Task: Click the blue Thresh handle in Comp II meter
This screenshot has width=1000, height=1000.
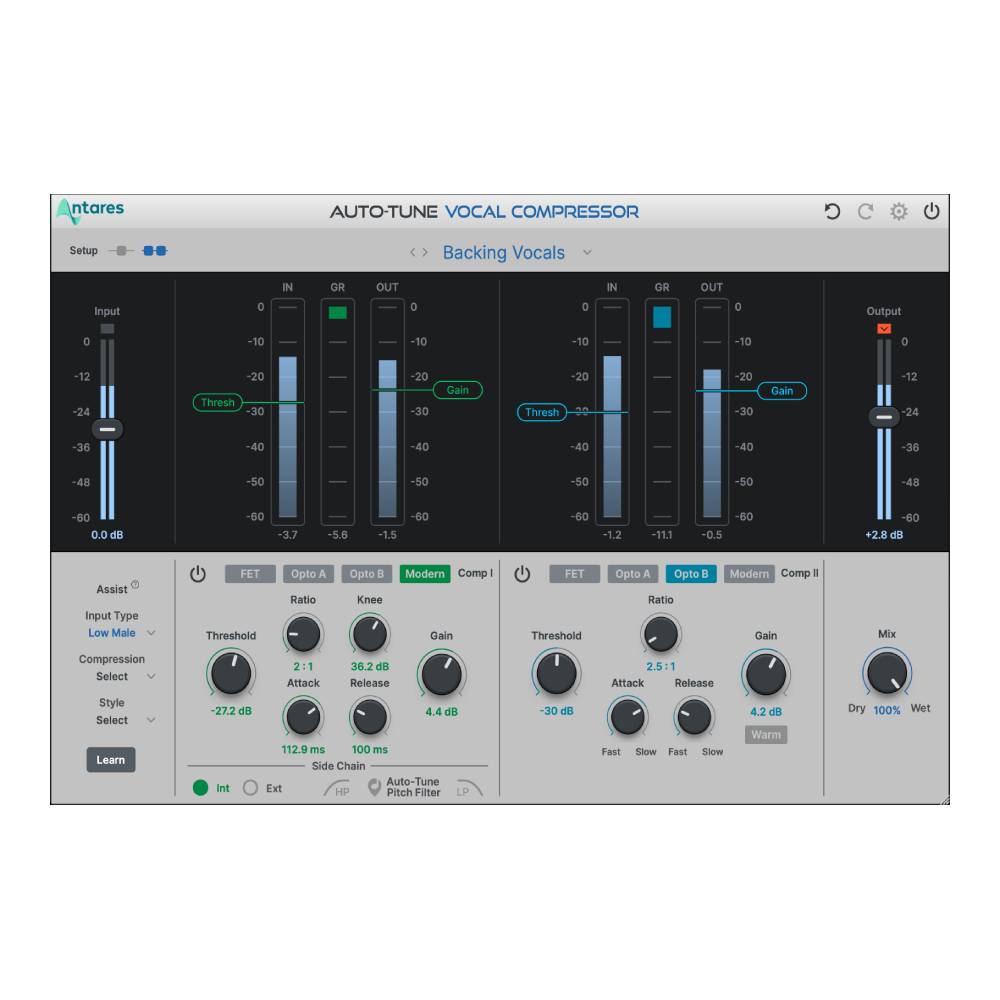Action: coord(542,412)
